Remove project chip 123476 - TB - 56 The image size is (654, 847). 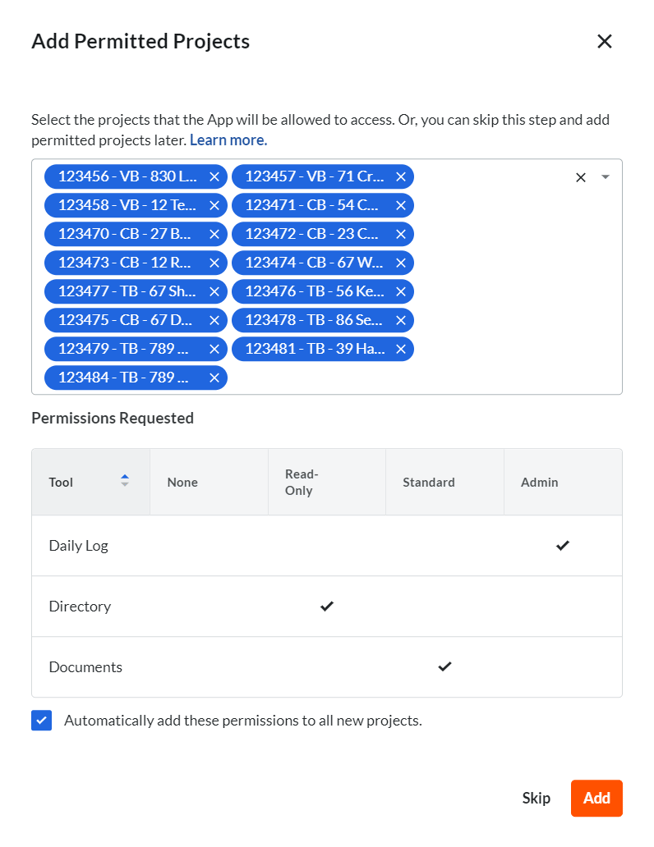(x=401, y=291)
